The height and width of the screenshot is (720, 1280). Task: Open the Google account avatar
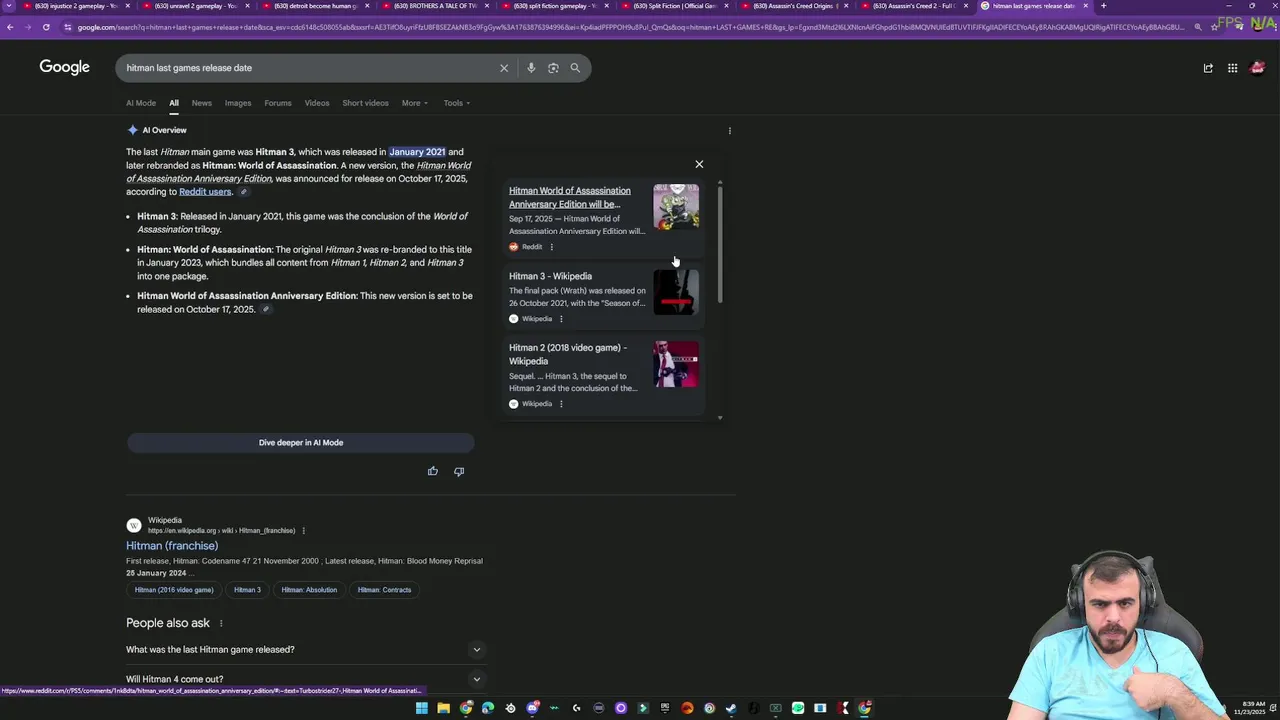coord(1257,68)
